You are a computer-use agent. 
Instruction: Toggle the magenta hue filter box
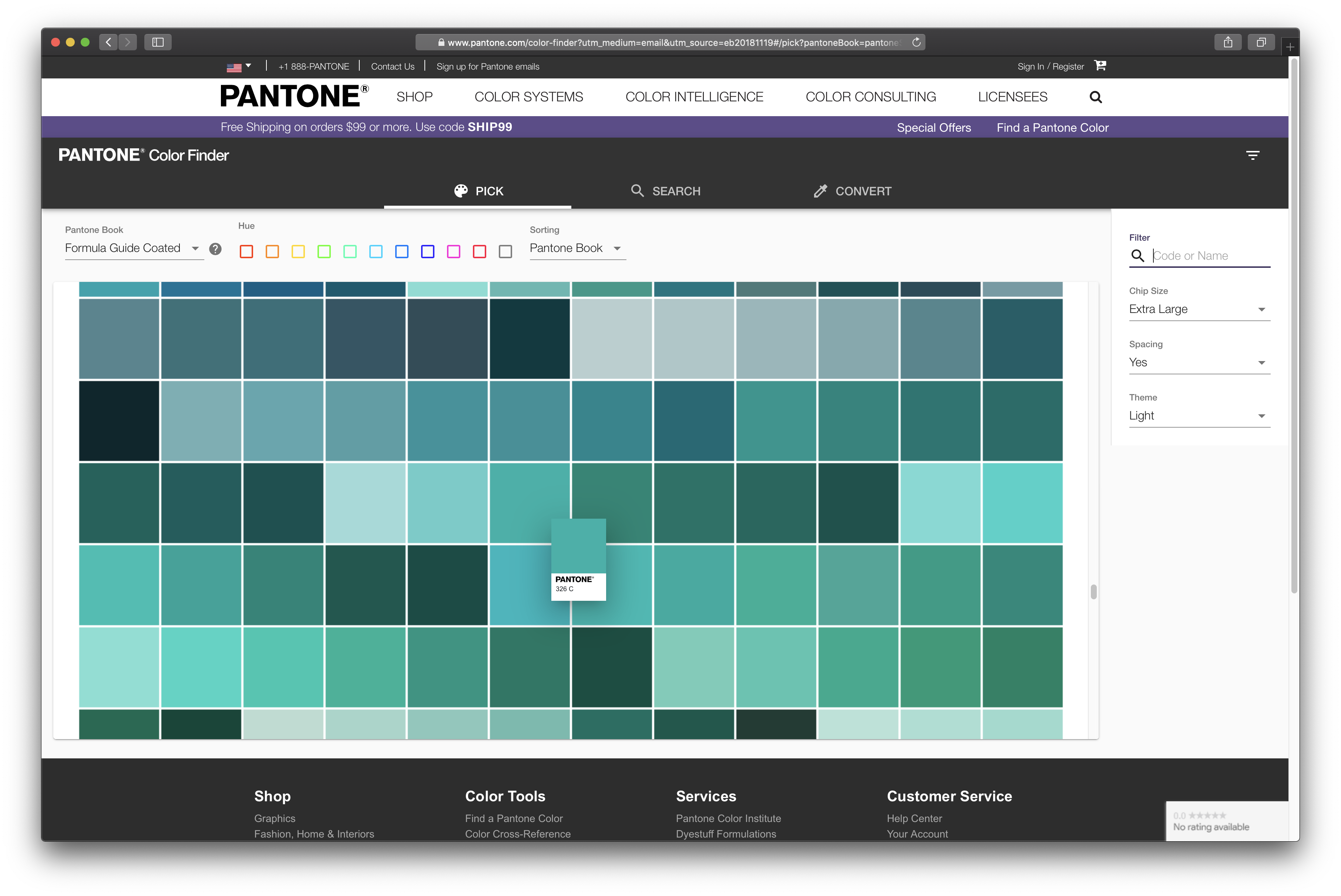pyautogui.click(x=454, y=252)
